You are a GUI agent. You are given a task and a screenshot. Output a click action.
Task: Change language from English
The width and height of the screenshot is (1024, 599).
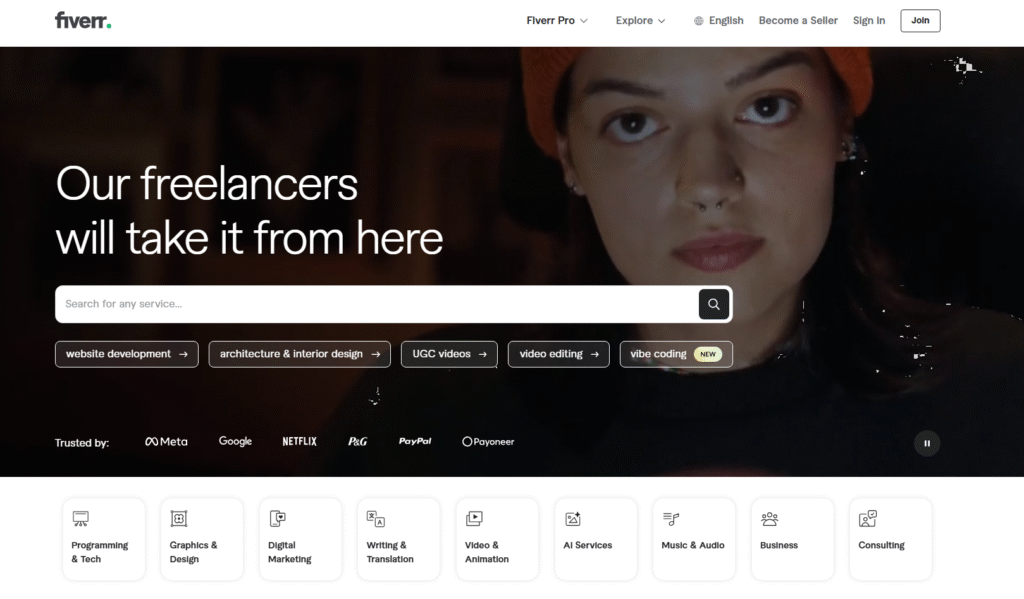(718, 21)
